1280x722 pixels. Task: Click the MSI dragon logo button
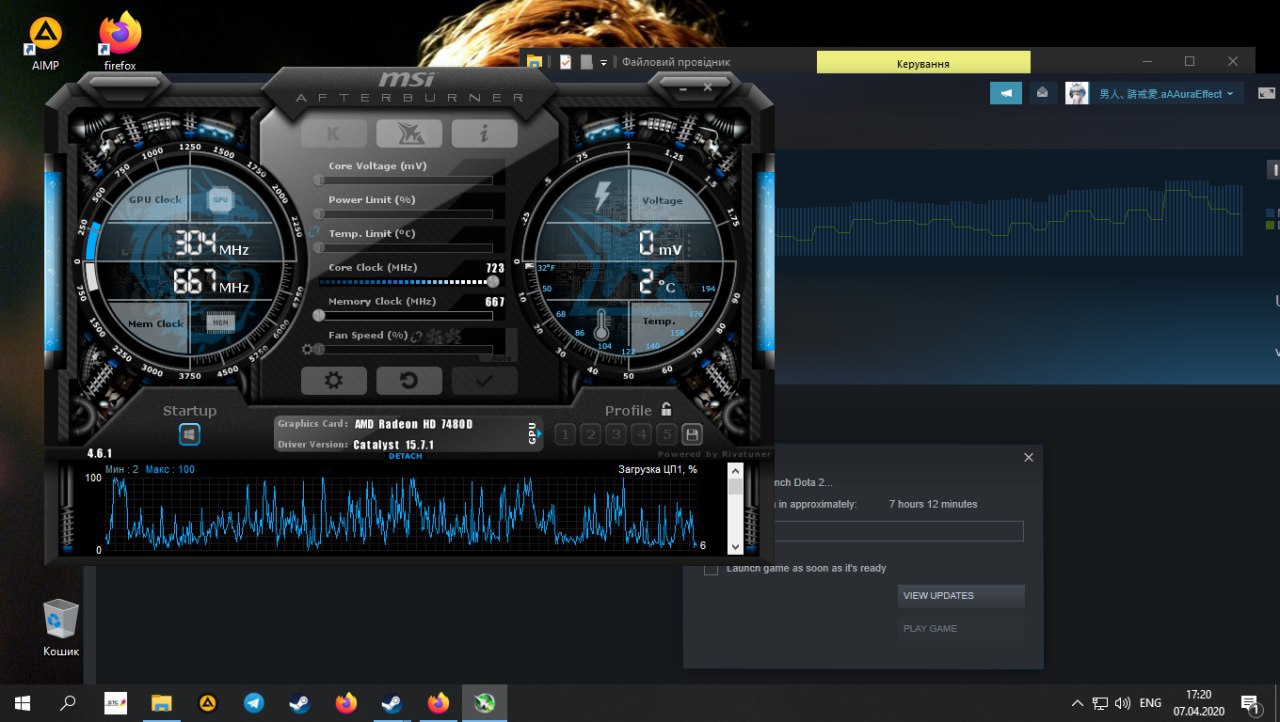pos(409,133)
